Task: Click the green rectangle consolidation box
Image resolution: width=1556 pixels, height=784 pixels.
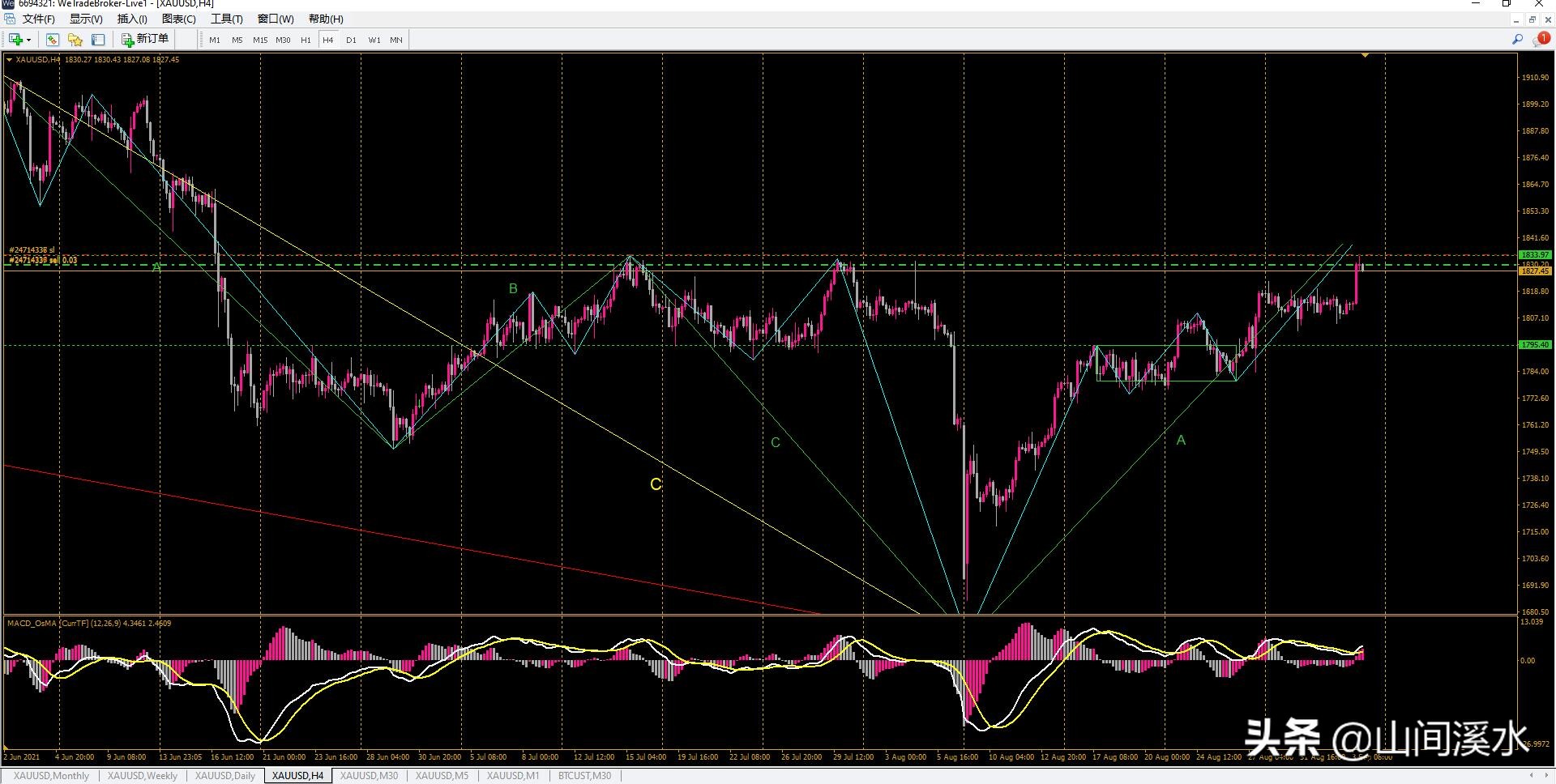Action: (1166, 364)
